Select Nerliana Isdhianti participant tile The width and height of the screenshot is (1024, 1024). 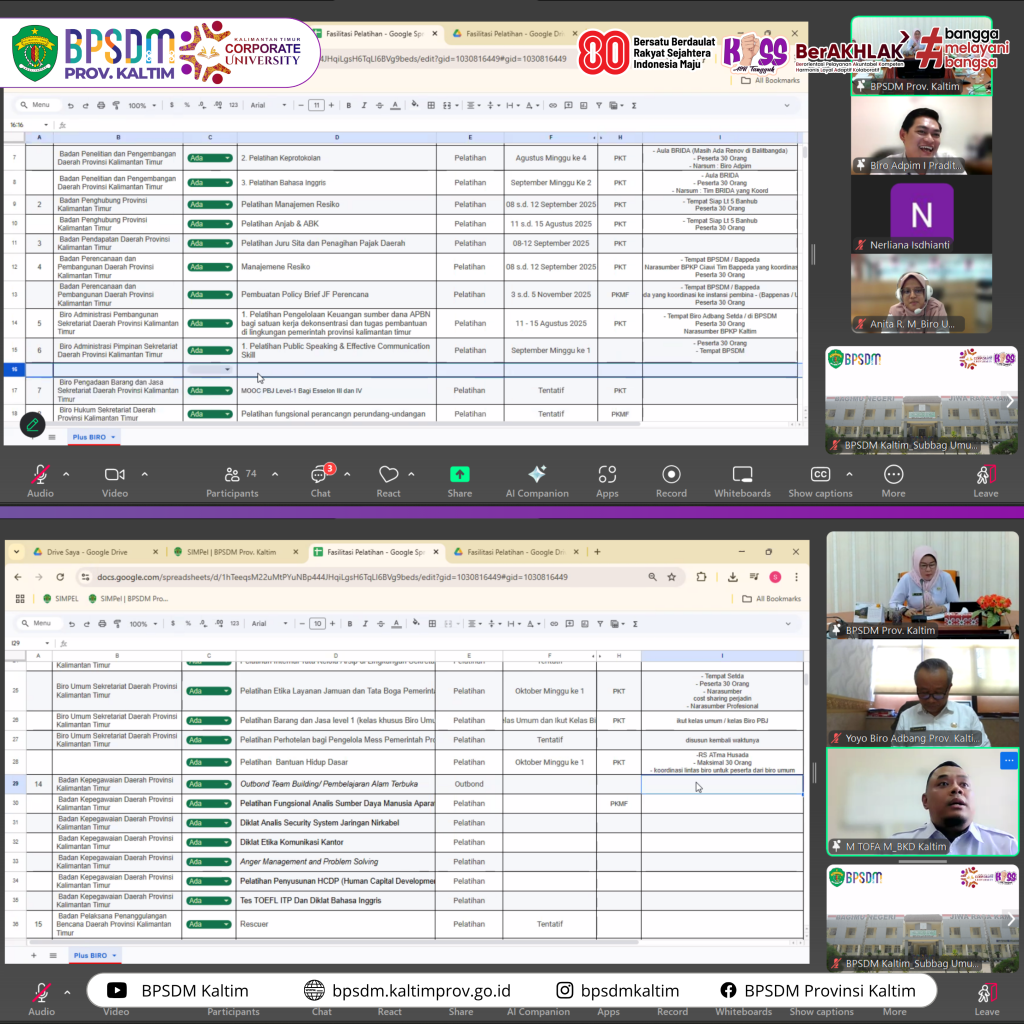tap(921, 216)
